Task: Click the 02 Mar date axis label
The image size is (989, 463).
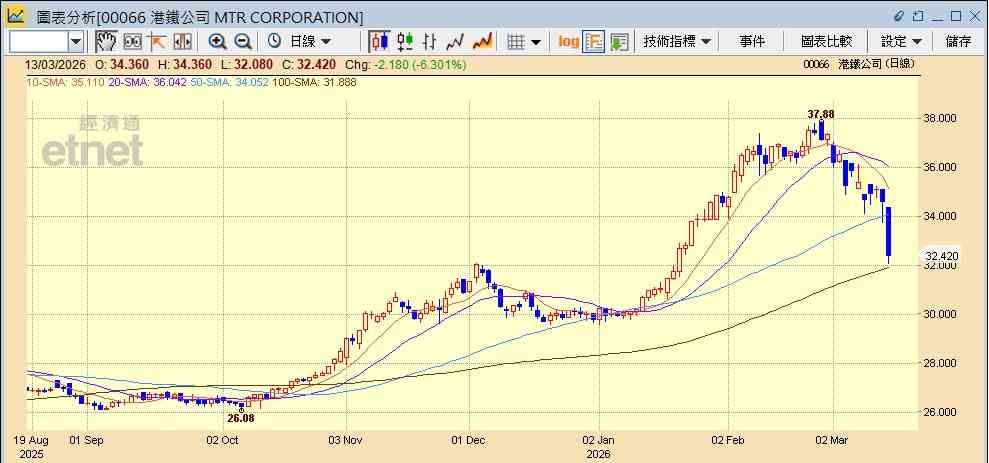Action: click(x=833, y=440)
